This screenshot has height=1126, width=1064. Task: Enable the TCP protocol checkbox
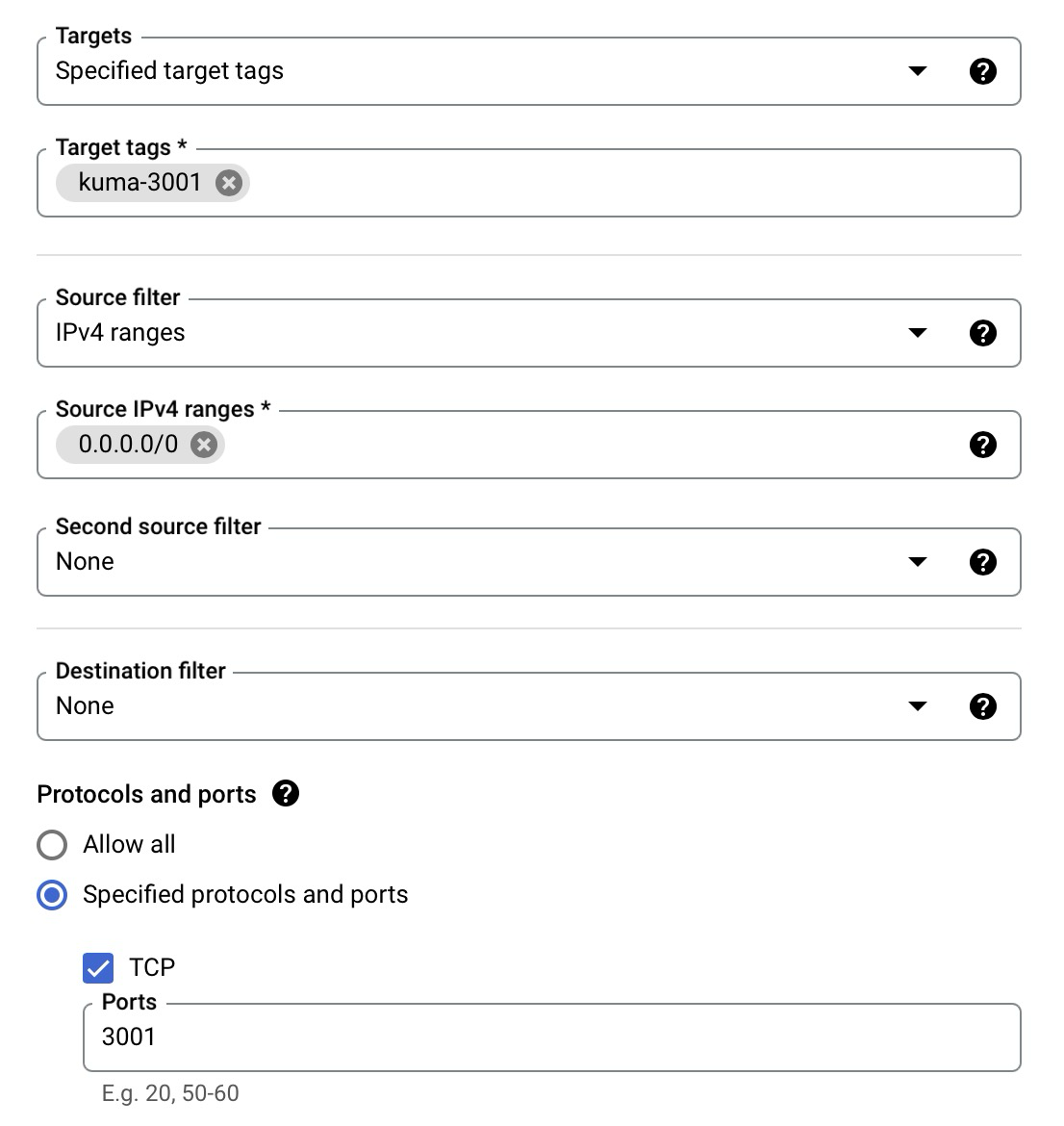96,967
